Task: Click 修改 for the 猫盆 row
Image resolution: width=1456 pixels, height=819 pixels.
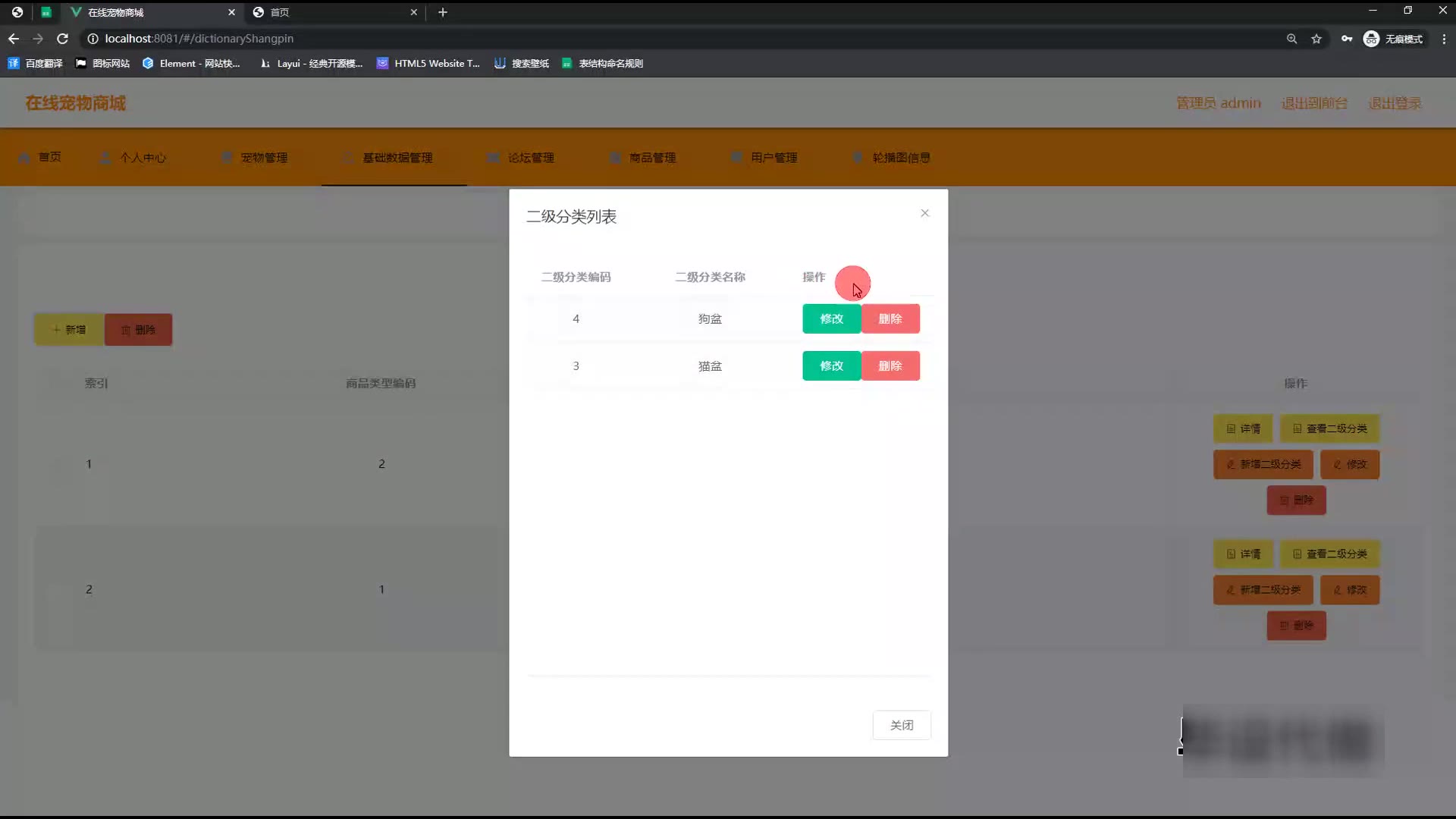Action: (831, 366)
